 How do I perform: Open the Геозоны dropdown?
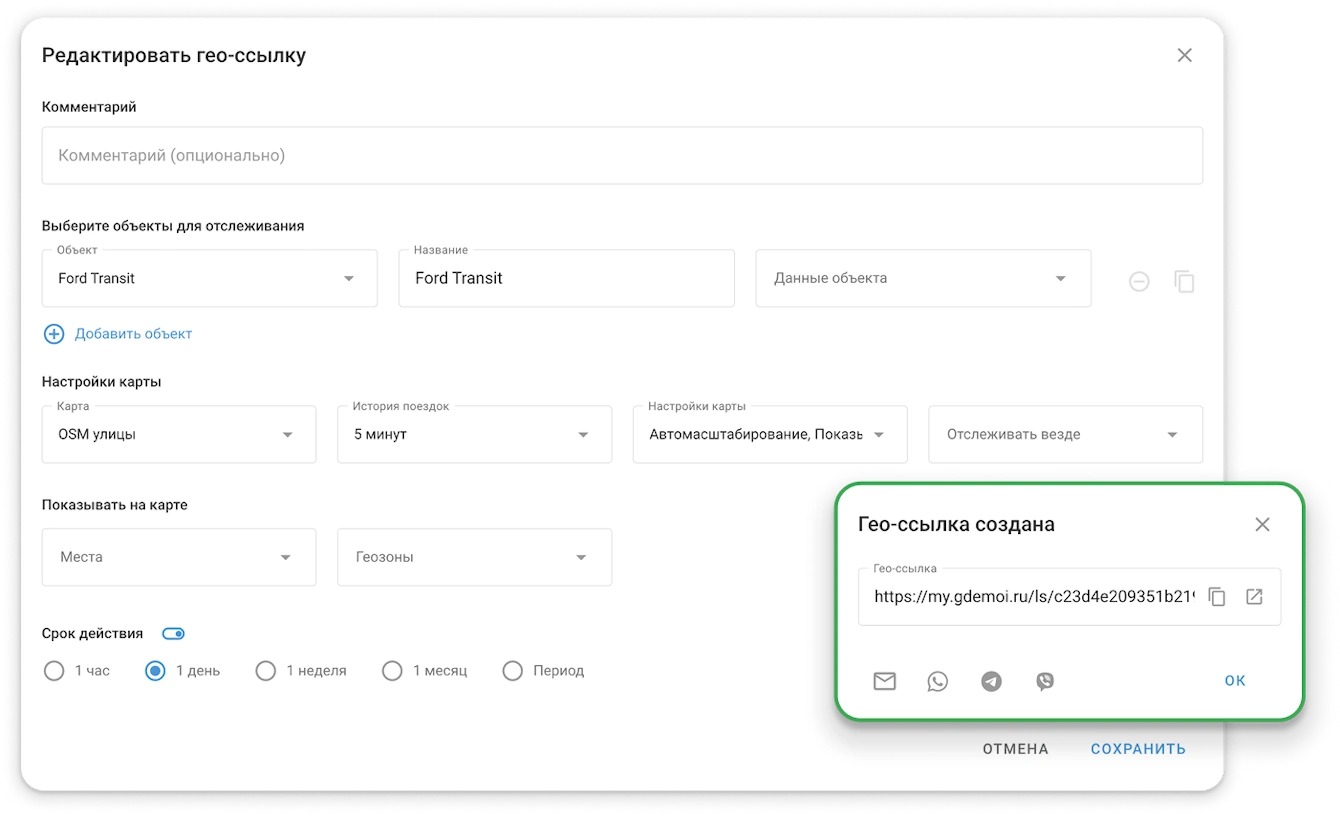pos(475,557)
